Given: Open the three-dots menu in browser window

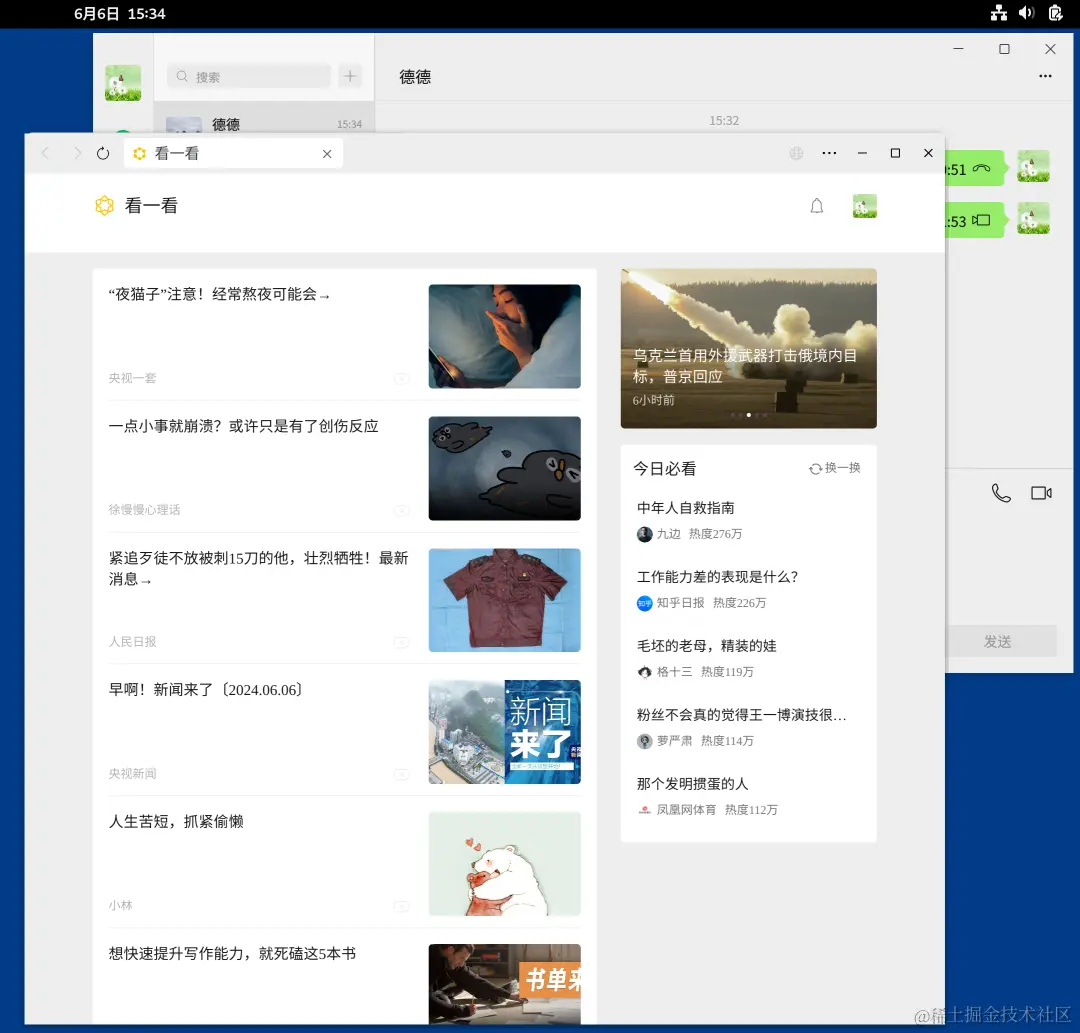Looking at the screenshot, I should pos(829,153).
